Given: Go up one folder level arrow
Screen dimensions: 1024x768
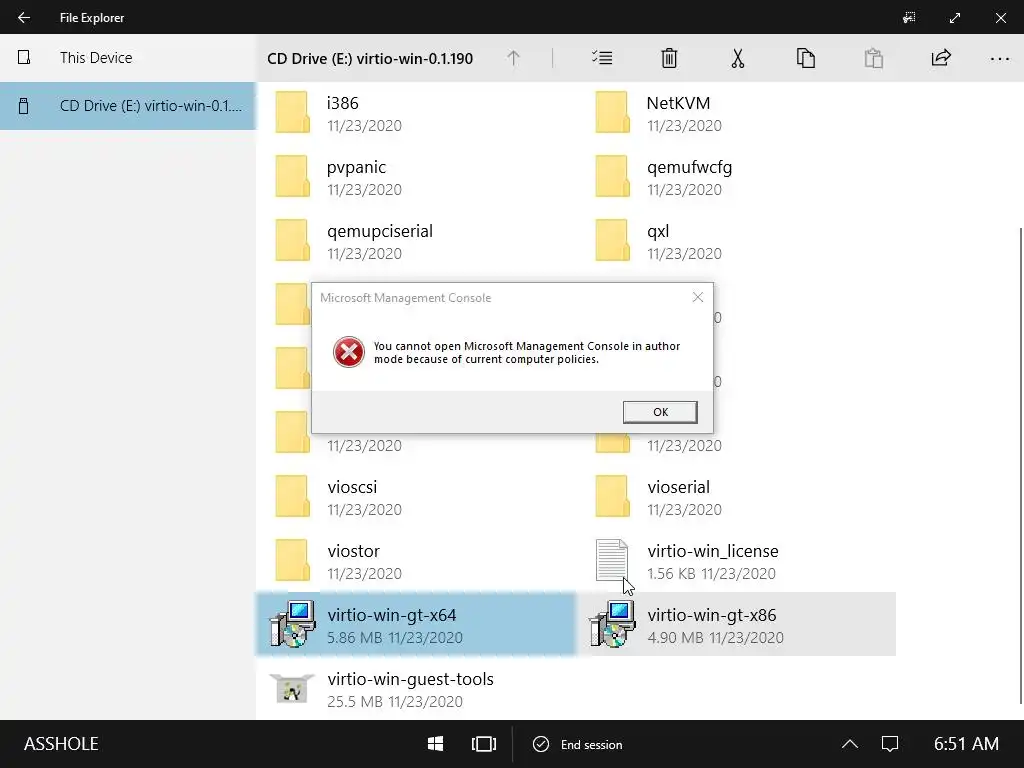Looking at the screenshot, I should 513,58.
